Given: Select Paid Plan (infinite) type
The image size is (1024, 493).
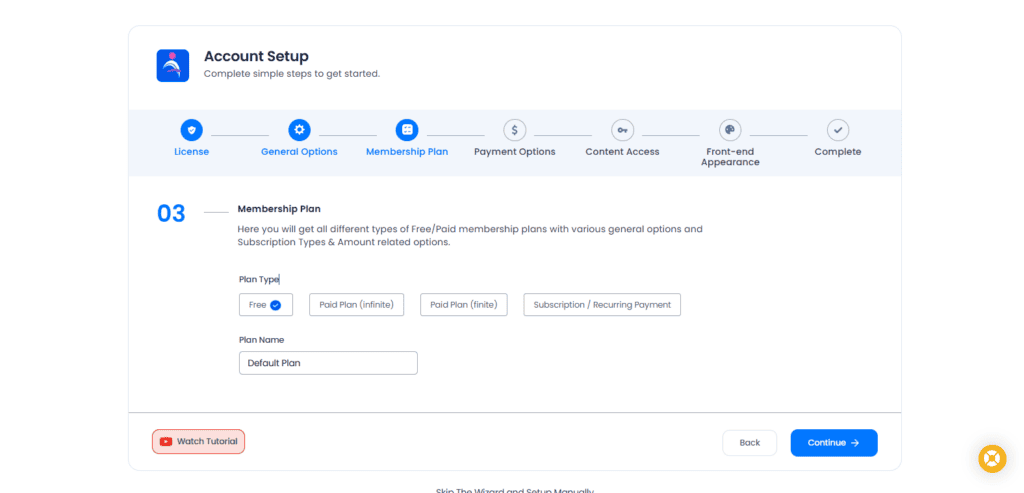Looking at the screenshot, I should coord(357,305).
